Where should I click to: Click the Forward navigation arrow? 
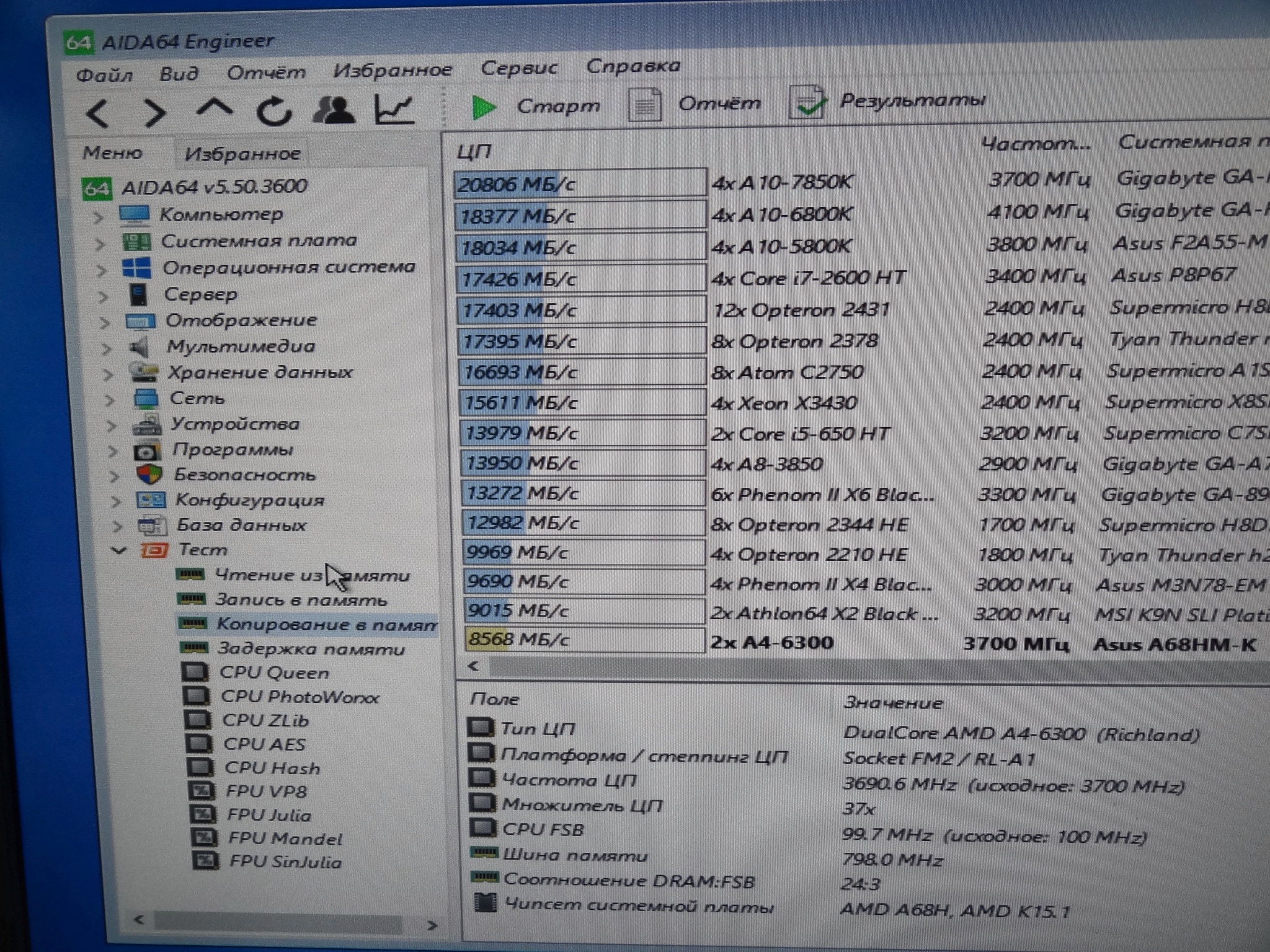tap(154, 113)
